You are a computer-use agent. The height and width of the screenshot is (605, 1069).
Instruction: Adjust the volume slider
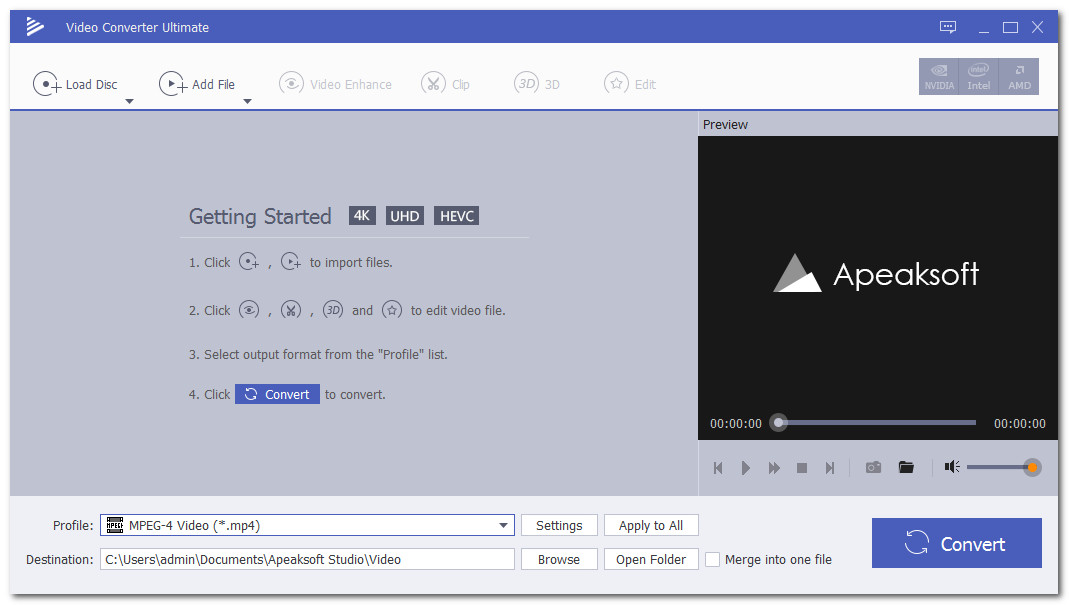(x=1000, y=467)
